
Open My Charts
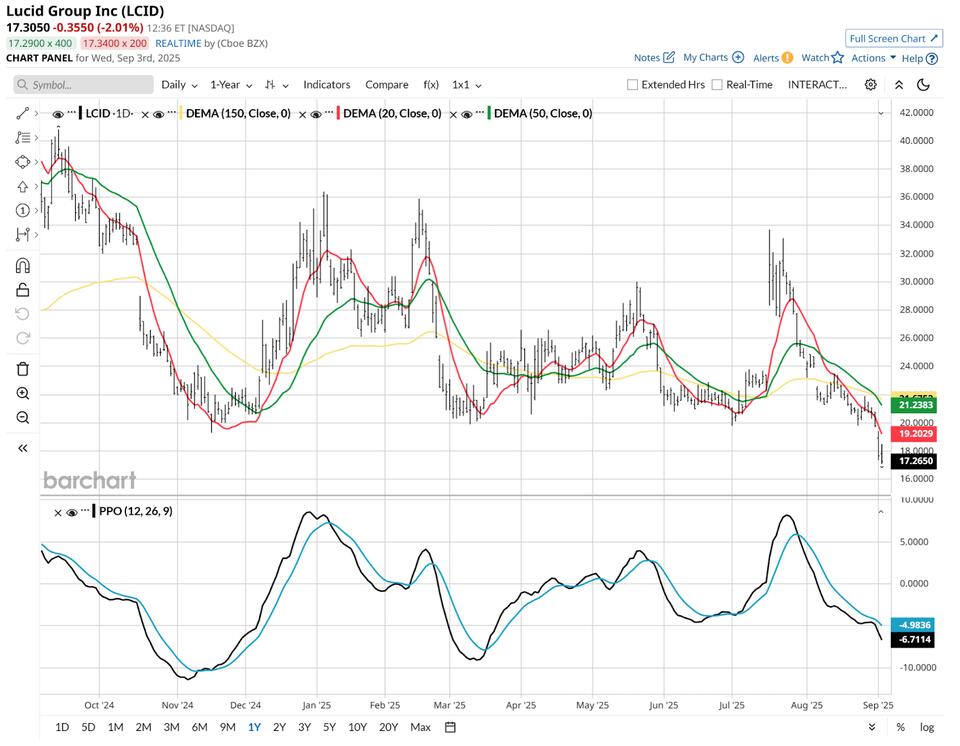[713, 58]
